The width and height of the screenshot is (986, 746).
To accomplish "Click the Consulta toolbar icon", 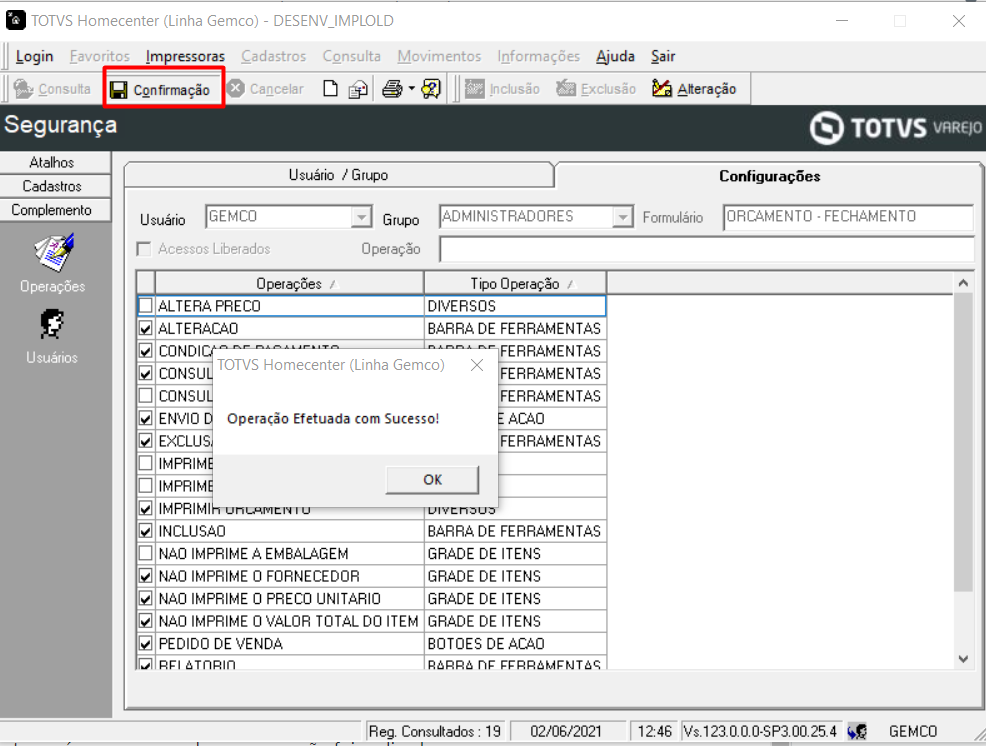I will click(x=24, y=89).
